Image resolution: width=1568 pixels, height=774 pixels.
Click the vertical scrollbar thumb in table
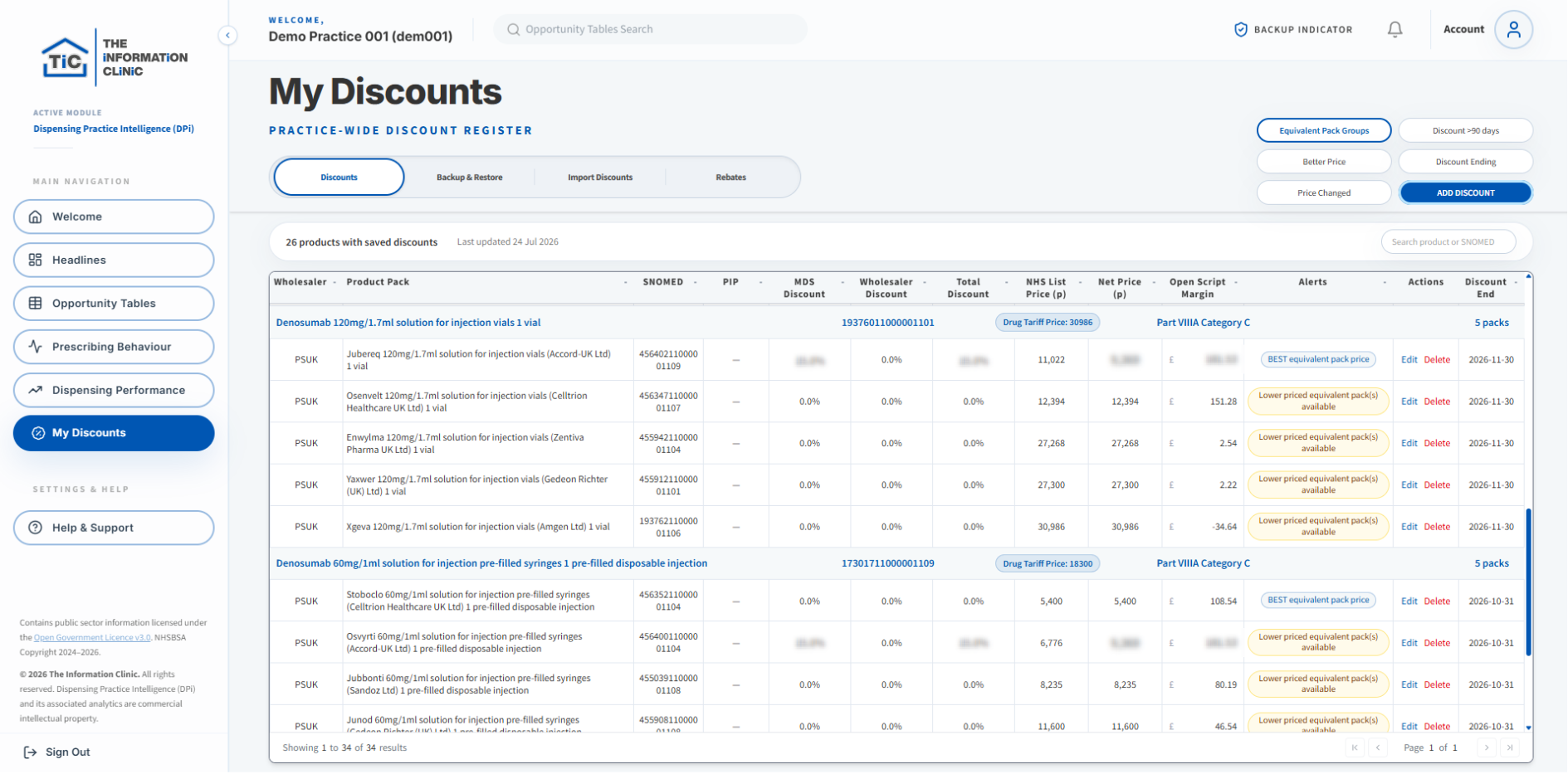[x=1528, y=582]
